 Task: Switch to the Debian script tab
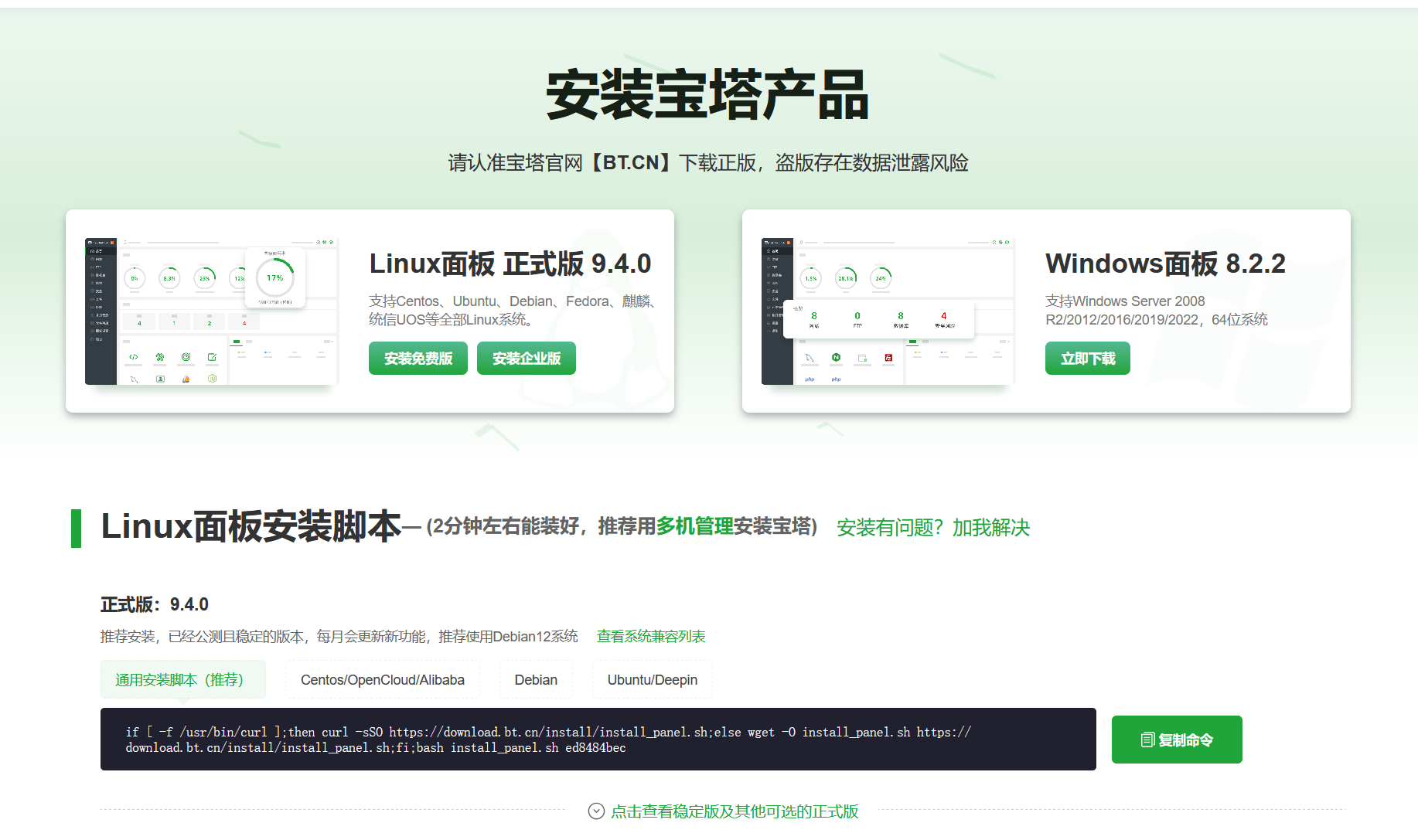click(x=535, y=680)
